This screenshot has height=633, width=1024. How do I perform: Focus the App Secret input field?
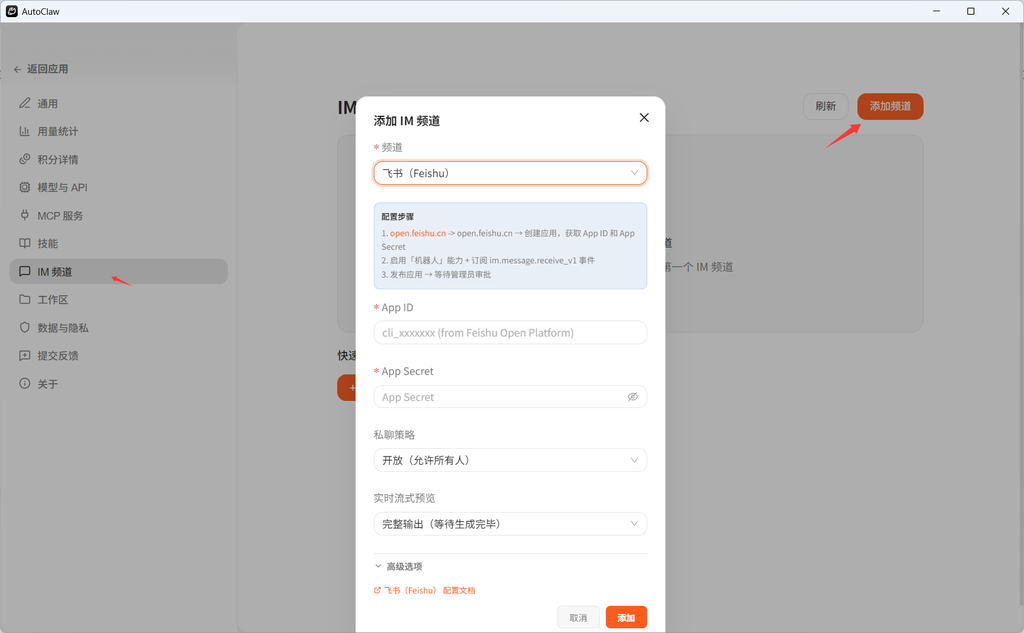pos(510,397)
